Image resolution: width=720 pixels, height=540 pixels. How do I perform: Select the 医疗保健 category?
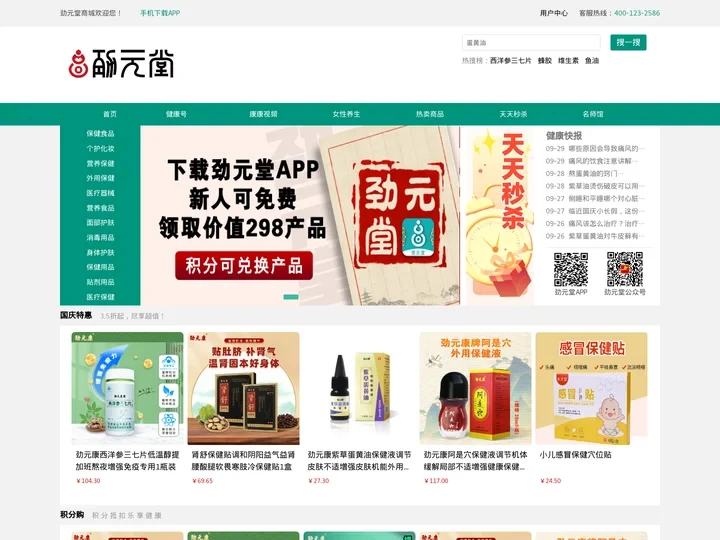pos(100,297)
